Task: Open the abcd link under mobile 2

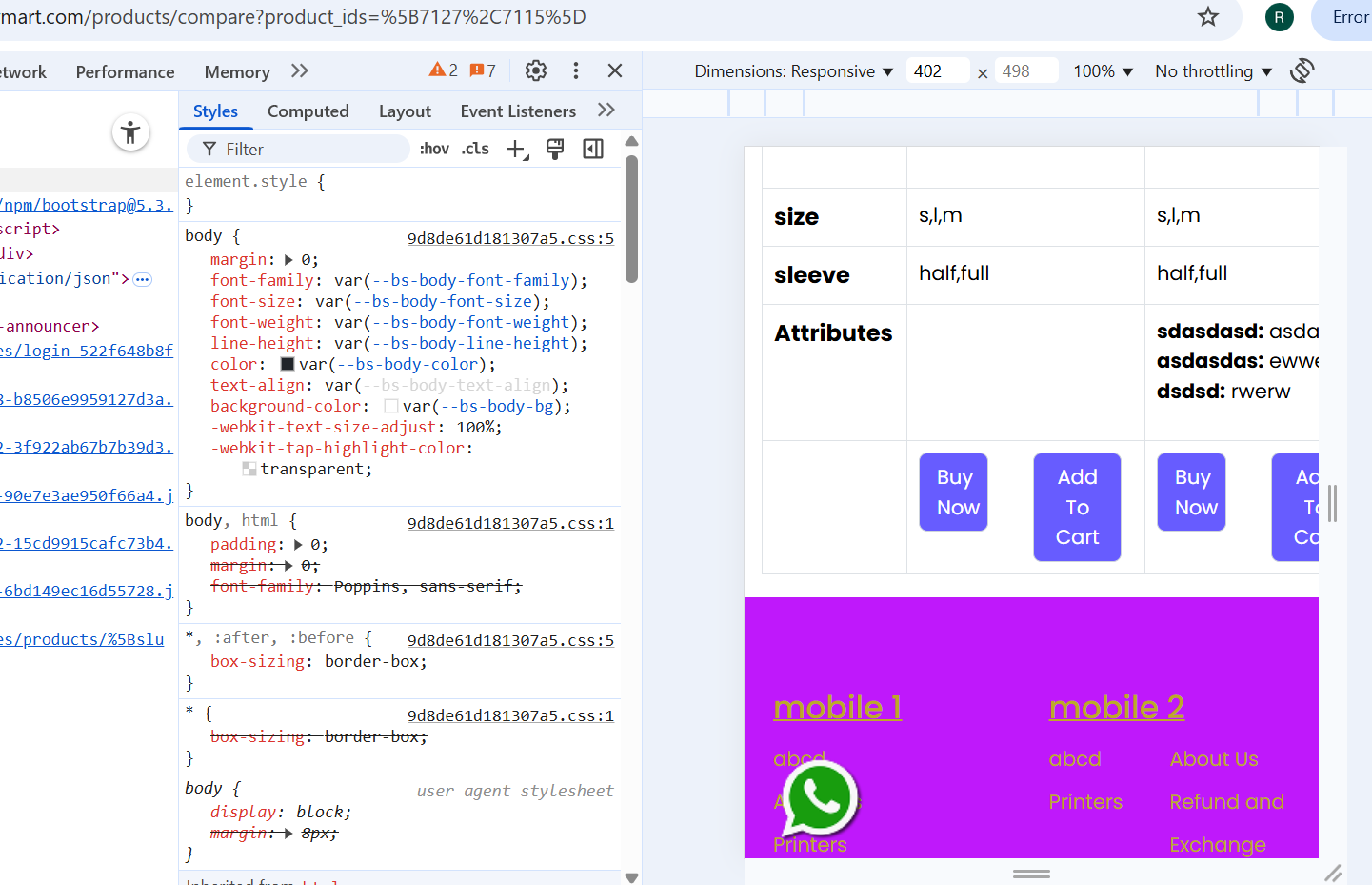Action: pos(1075,759)
